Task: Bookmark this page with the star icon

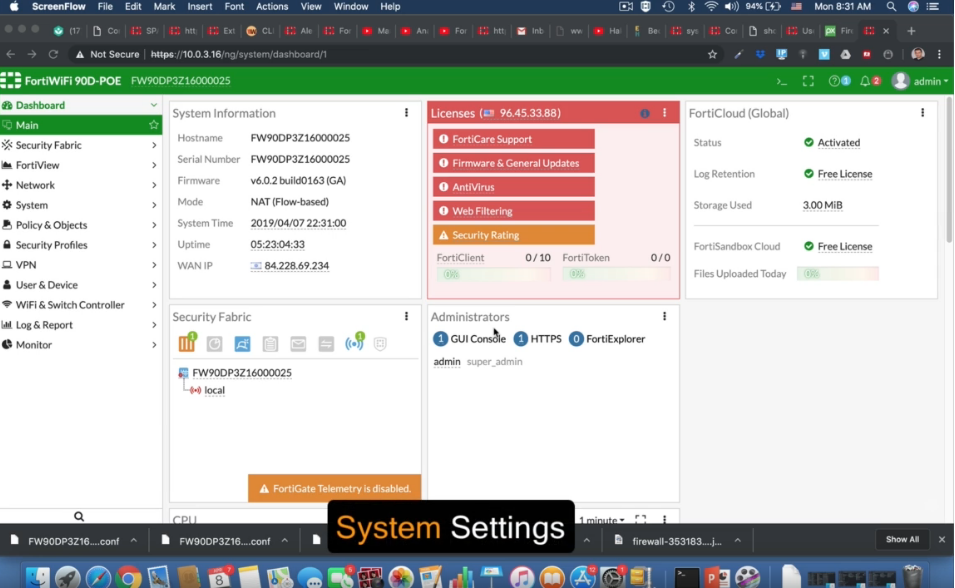Action: coord(712,54)
